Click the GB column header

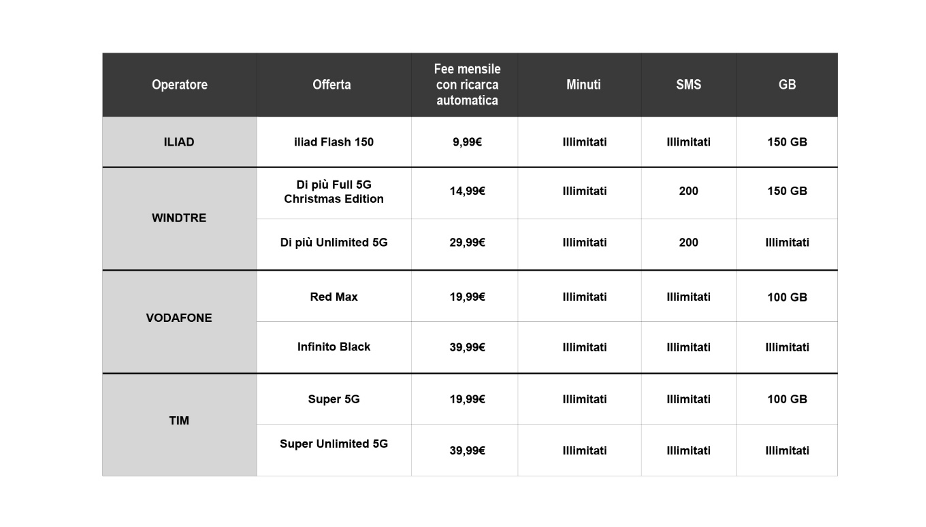click(787, 85)
